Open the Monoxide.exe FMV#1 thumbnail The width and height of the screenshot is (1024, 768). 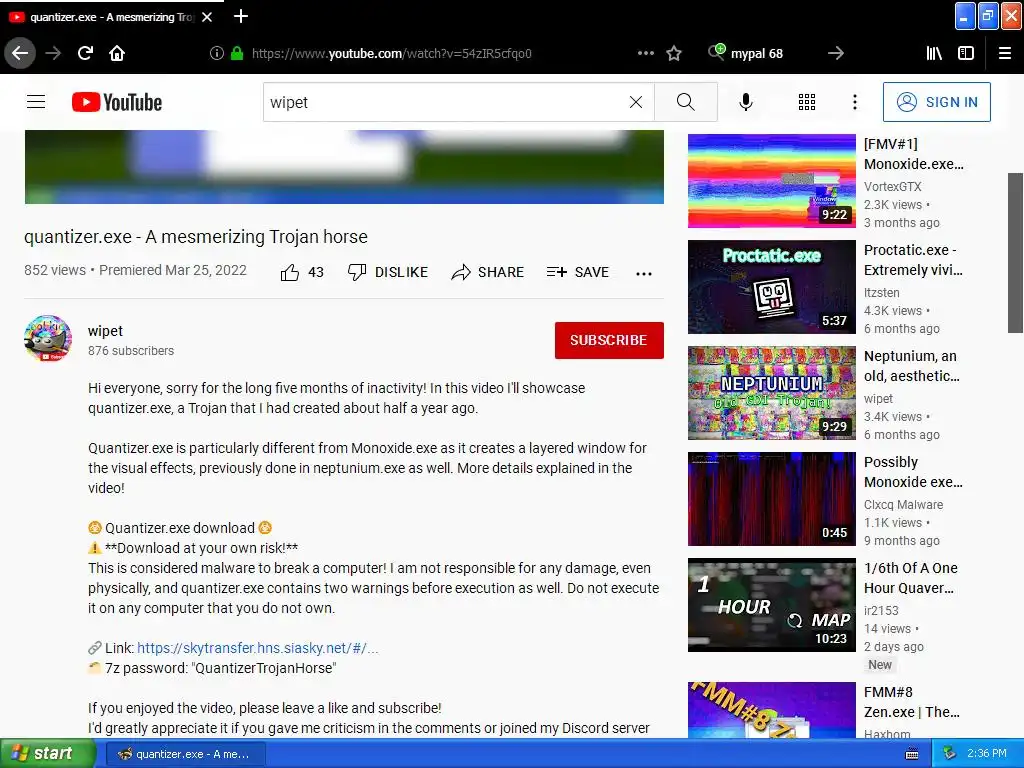pyautogui.click(x=772, y=181)
